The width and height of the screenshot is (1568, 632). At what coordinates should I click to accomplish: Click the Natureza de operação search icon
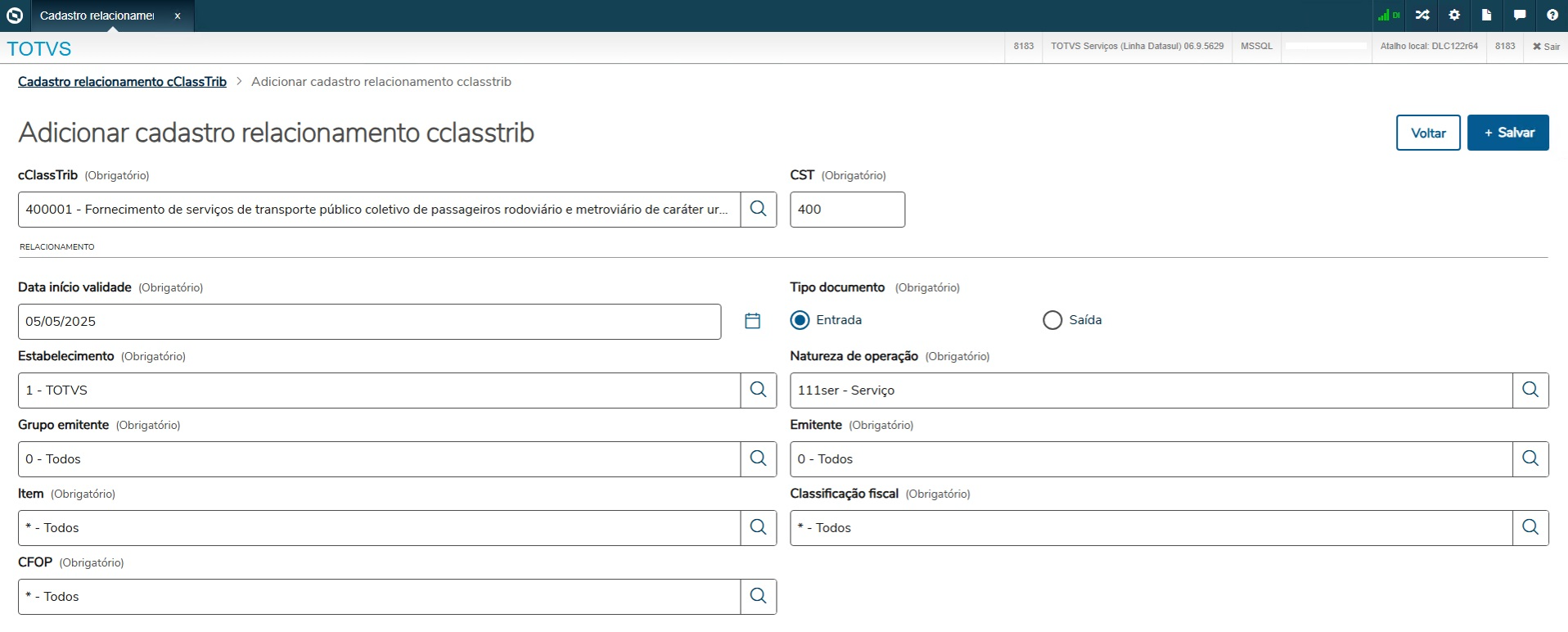(x=1530, y=390)
